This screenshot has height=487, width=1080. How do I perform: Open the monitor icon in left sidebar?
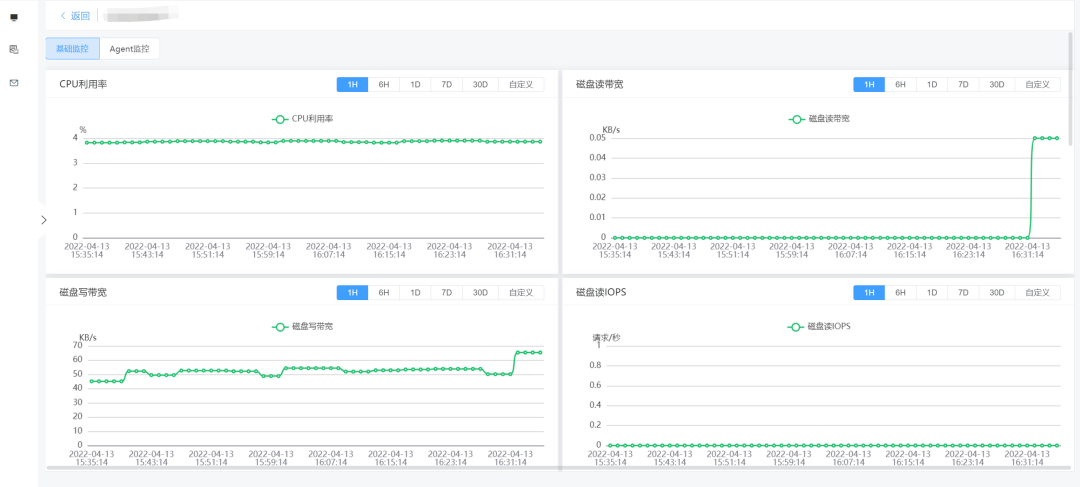click(14, 17)
